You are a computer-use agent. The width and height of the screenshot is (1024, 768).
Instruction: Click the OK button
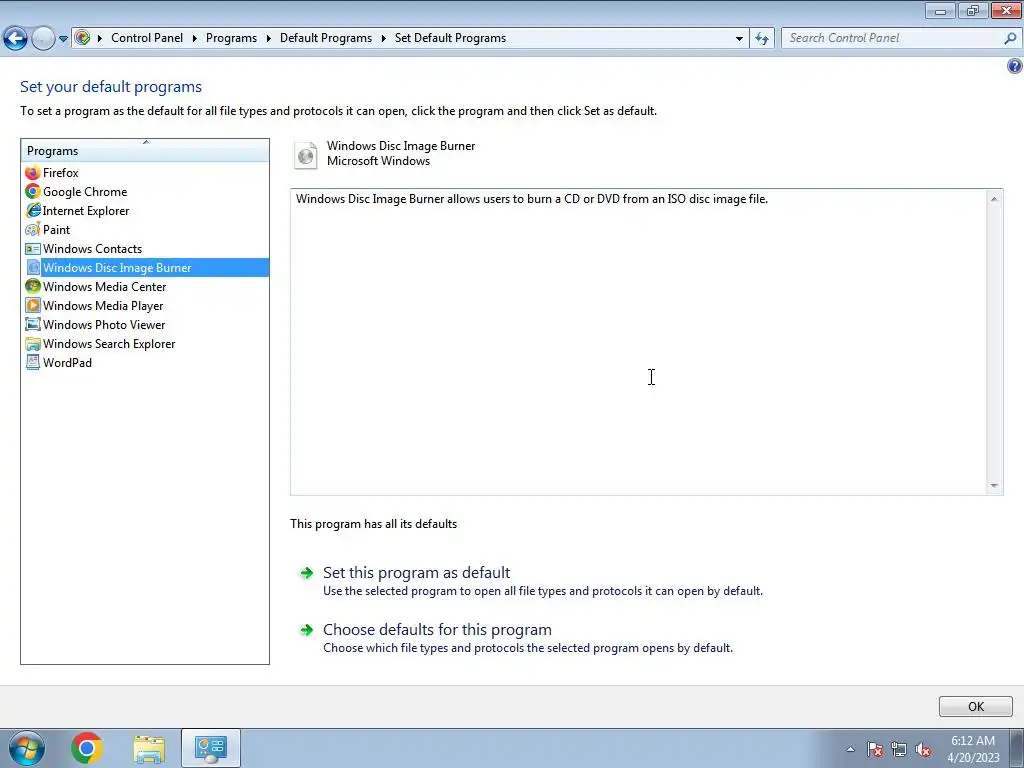[976, 707]
